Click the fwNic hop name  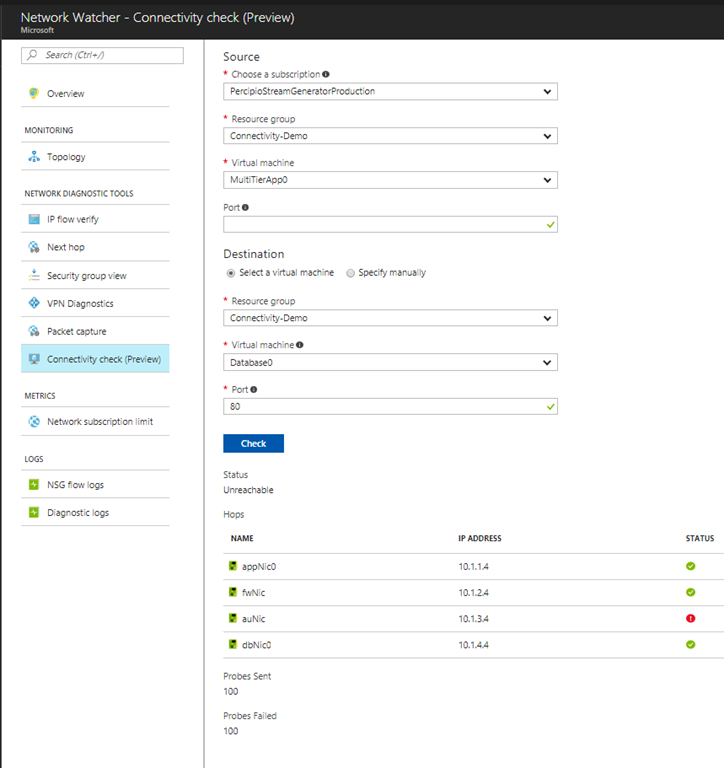[253, 593]
